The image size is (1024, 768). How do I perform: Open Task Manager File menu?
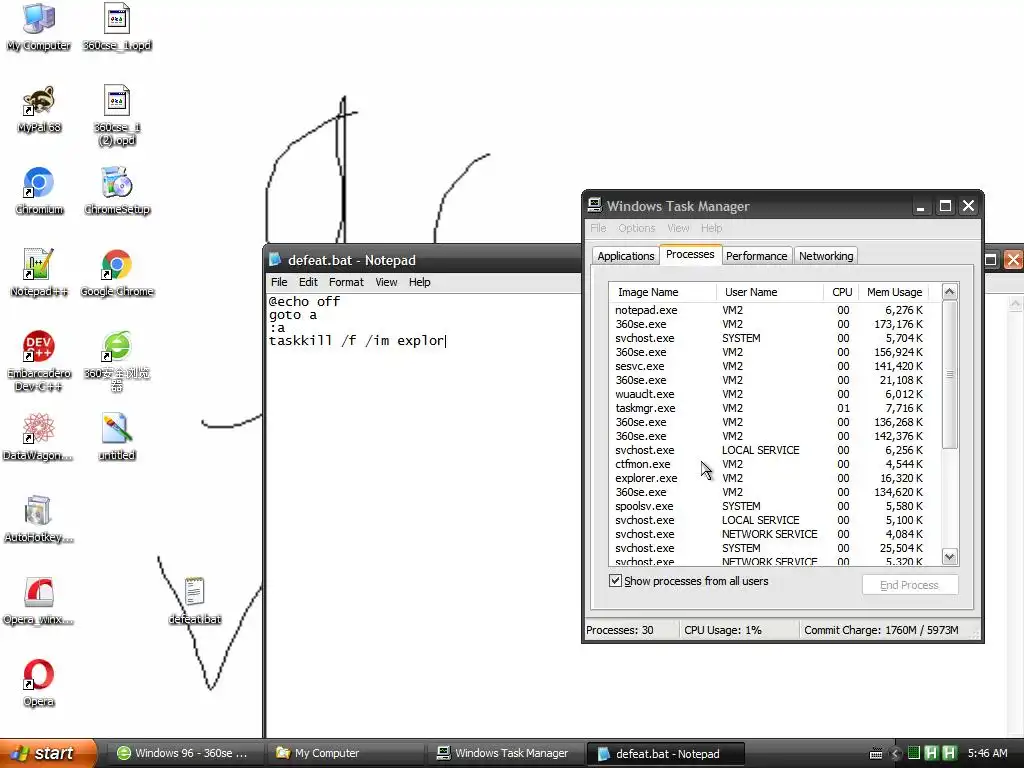coord(598,228)
